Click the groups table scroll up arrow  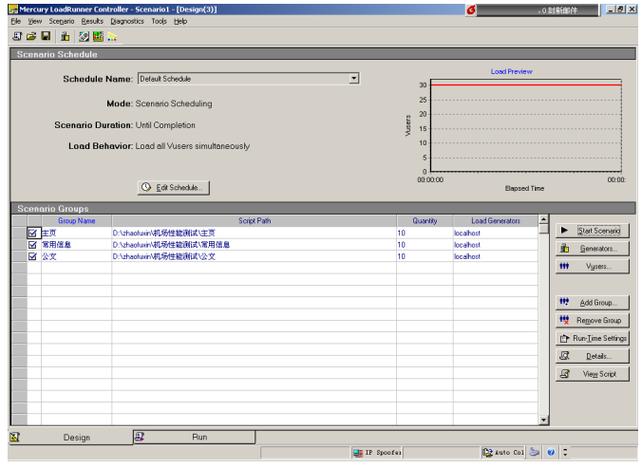[543, 219]
